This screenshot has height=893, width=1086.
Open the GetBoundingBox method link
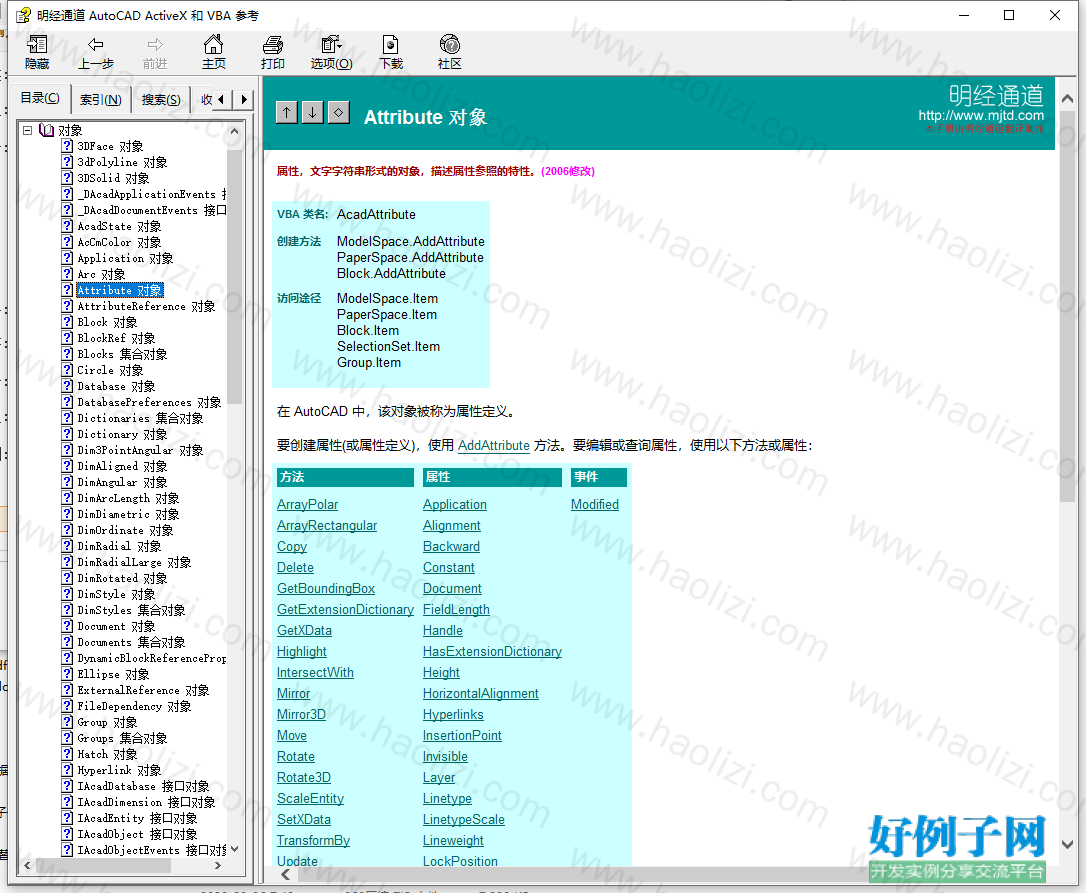pos(326,588)
